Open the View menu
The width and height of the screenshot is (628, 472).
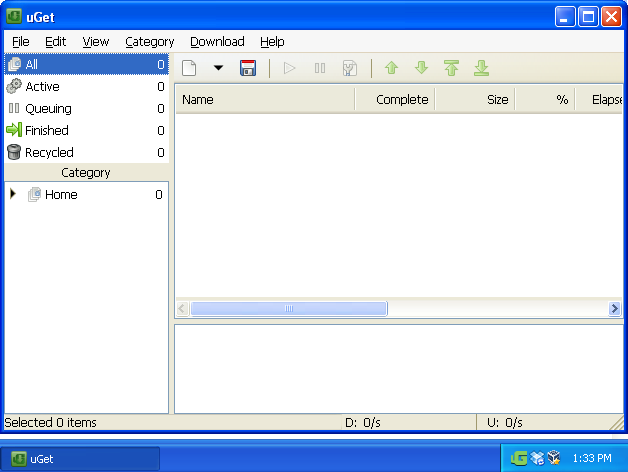click(x=96, y=42)
